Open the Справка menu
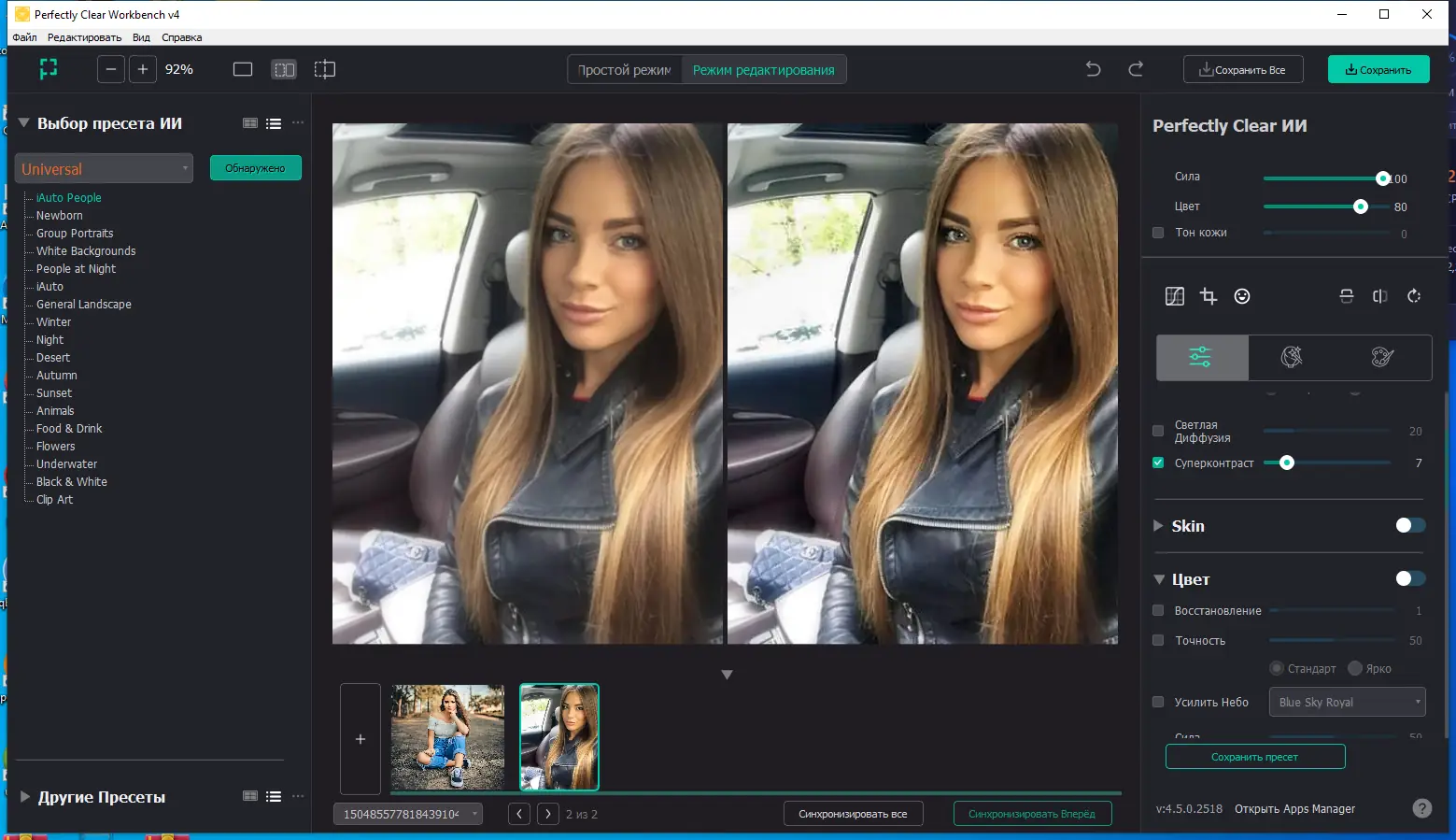The image size is (1456, 840). (x=181, y=37)
